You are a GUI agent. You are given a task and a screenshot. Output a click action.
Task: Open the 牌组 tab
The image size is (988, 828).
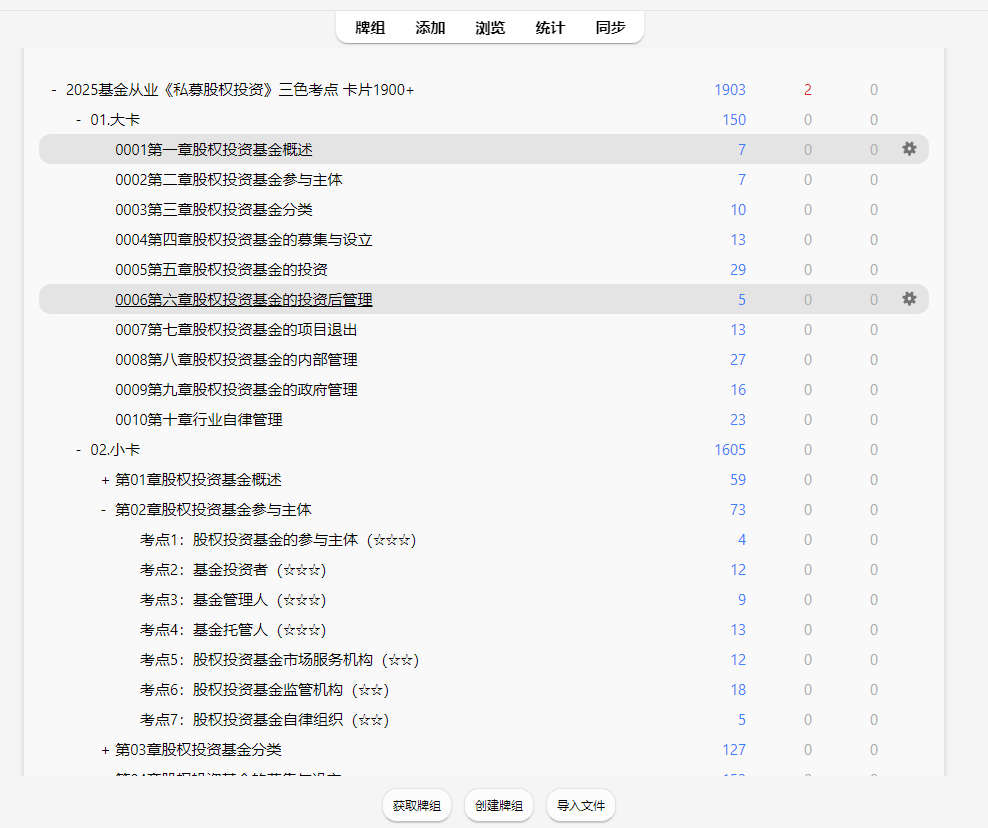(370, 28)
